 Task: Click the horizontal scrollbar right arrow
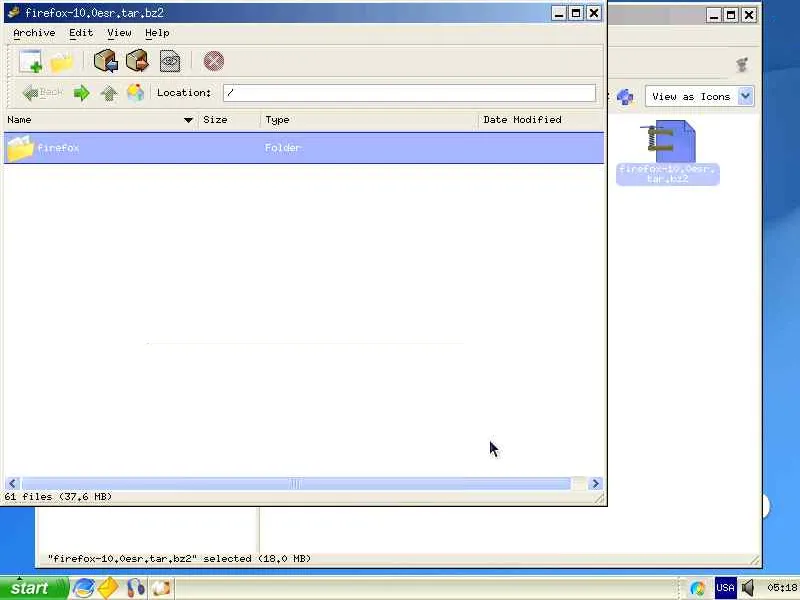[595, 483]
